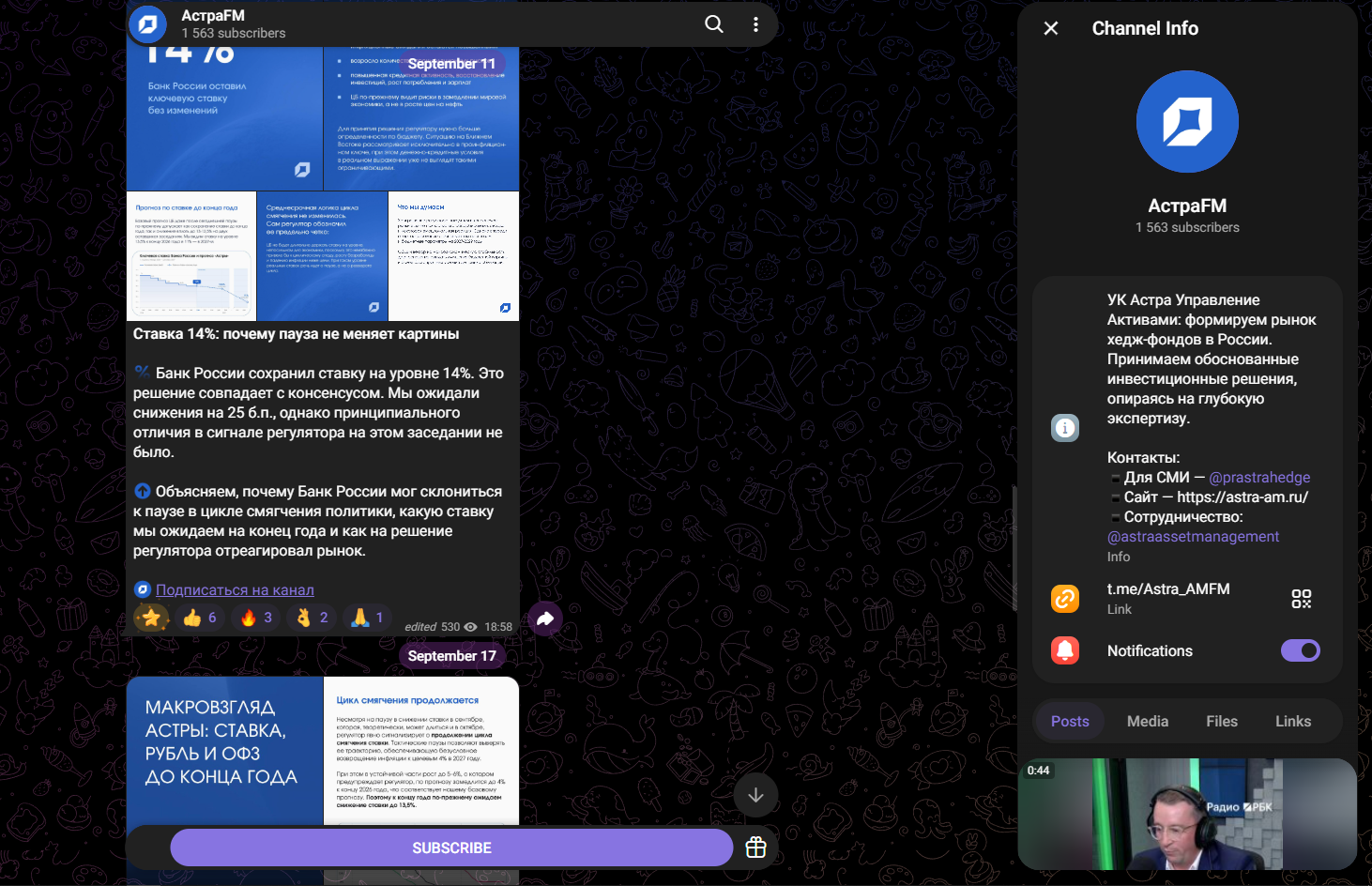Switch to the Media tab
The image size is (1372, 886).
coord(1148,721)
